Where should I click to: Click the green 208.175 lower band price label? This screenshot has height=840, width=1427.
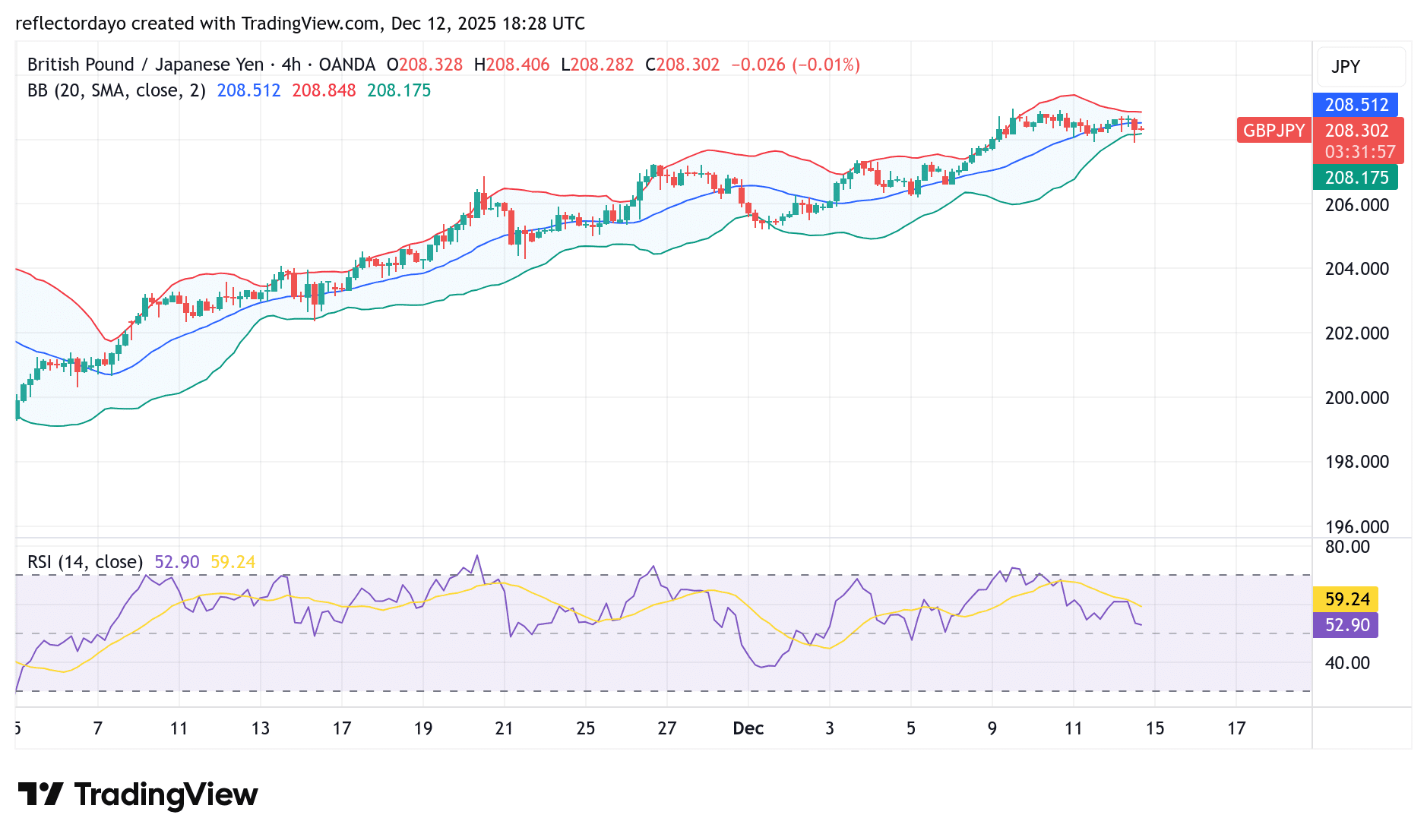[1356, 177]
